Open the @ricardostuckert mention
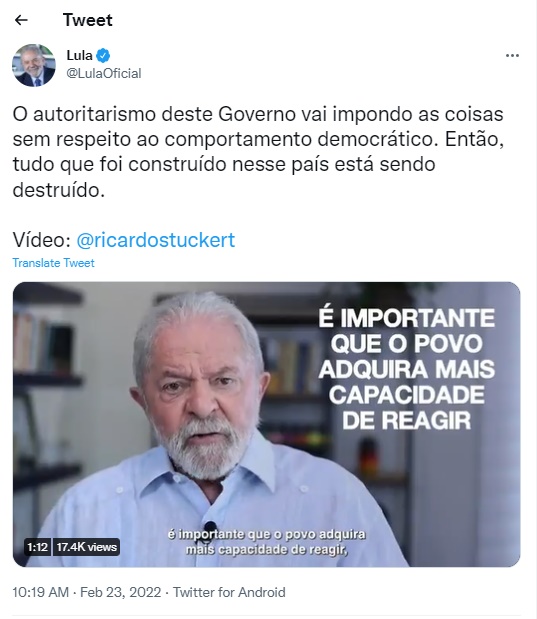 pos(156,240)
